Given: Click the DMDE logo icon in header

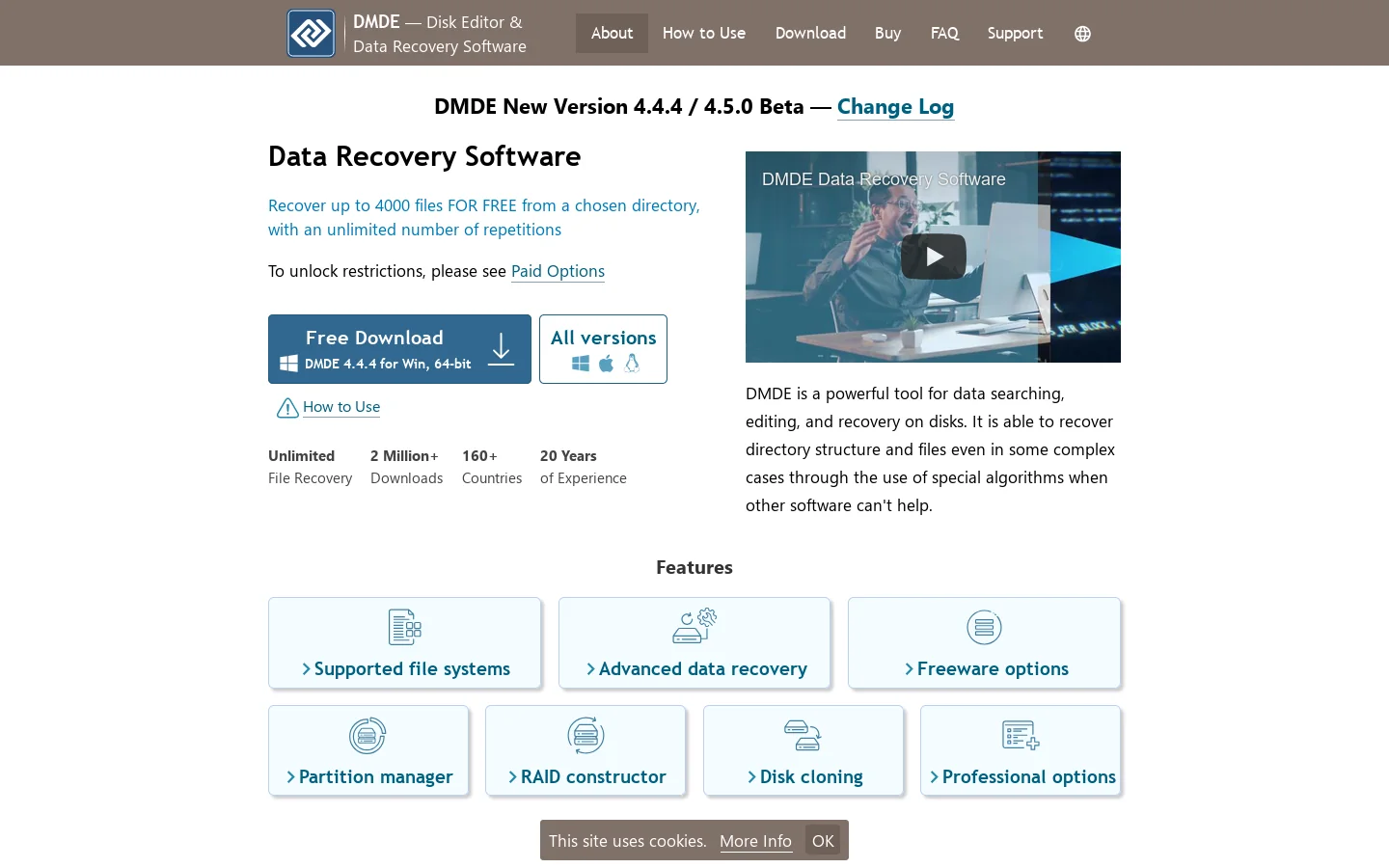Looking at the screenshot, I should 311,33.
